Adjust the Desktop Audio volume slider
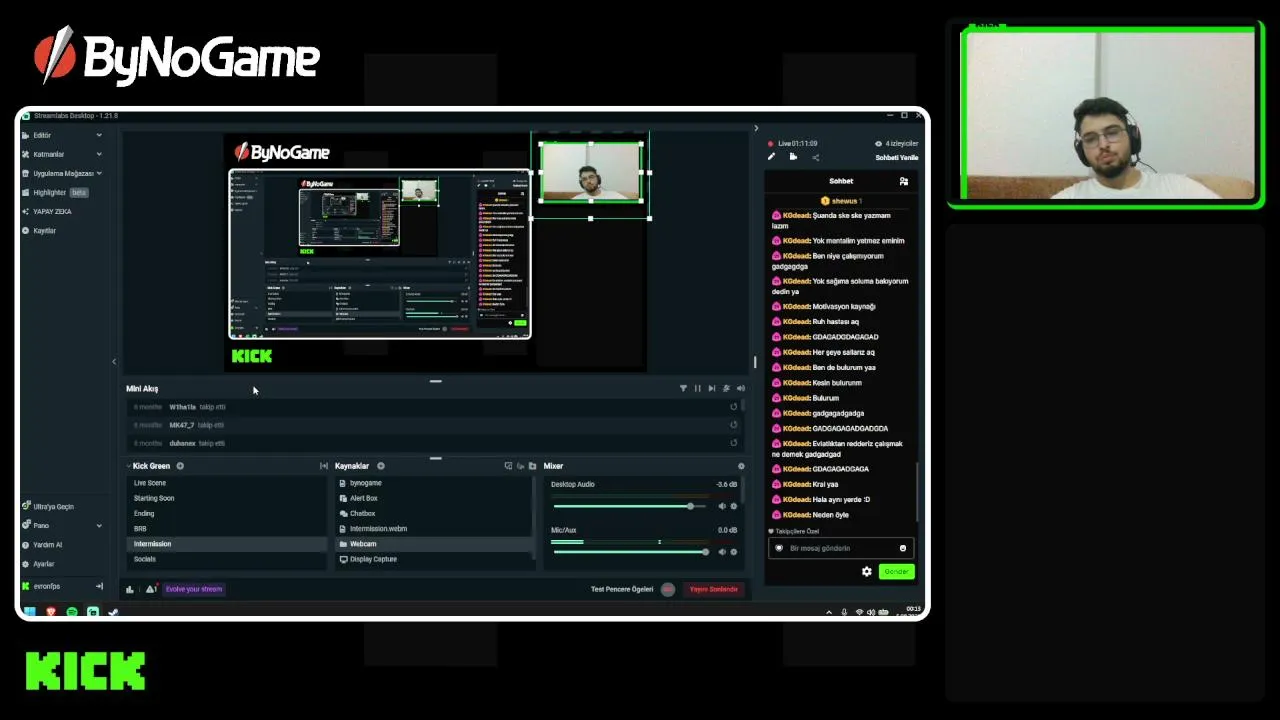The image size is (1280, 720). pos(630,506)
